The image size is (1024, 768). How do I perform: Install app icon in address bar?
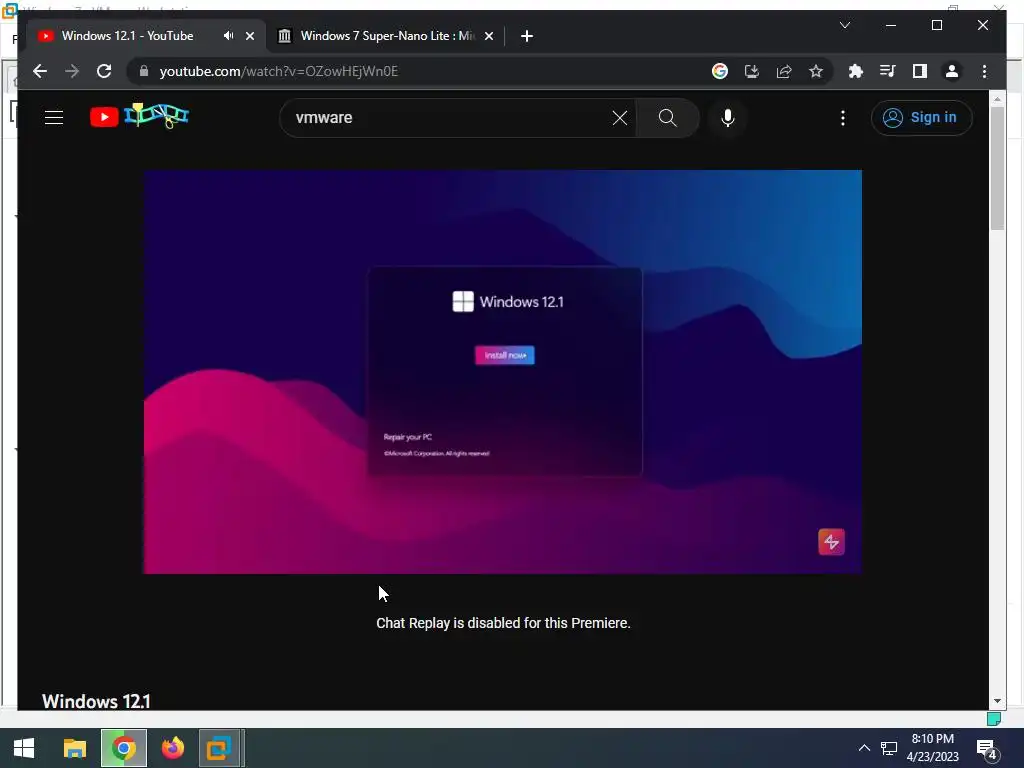pyautogui.click(x=752, y=71)
